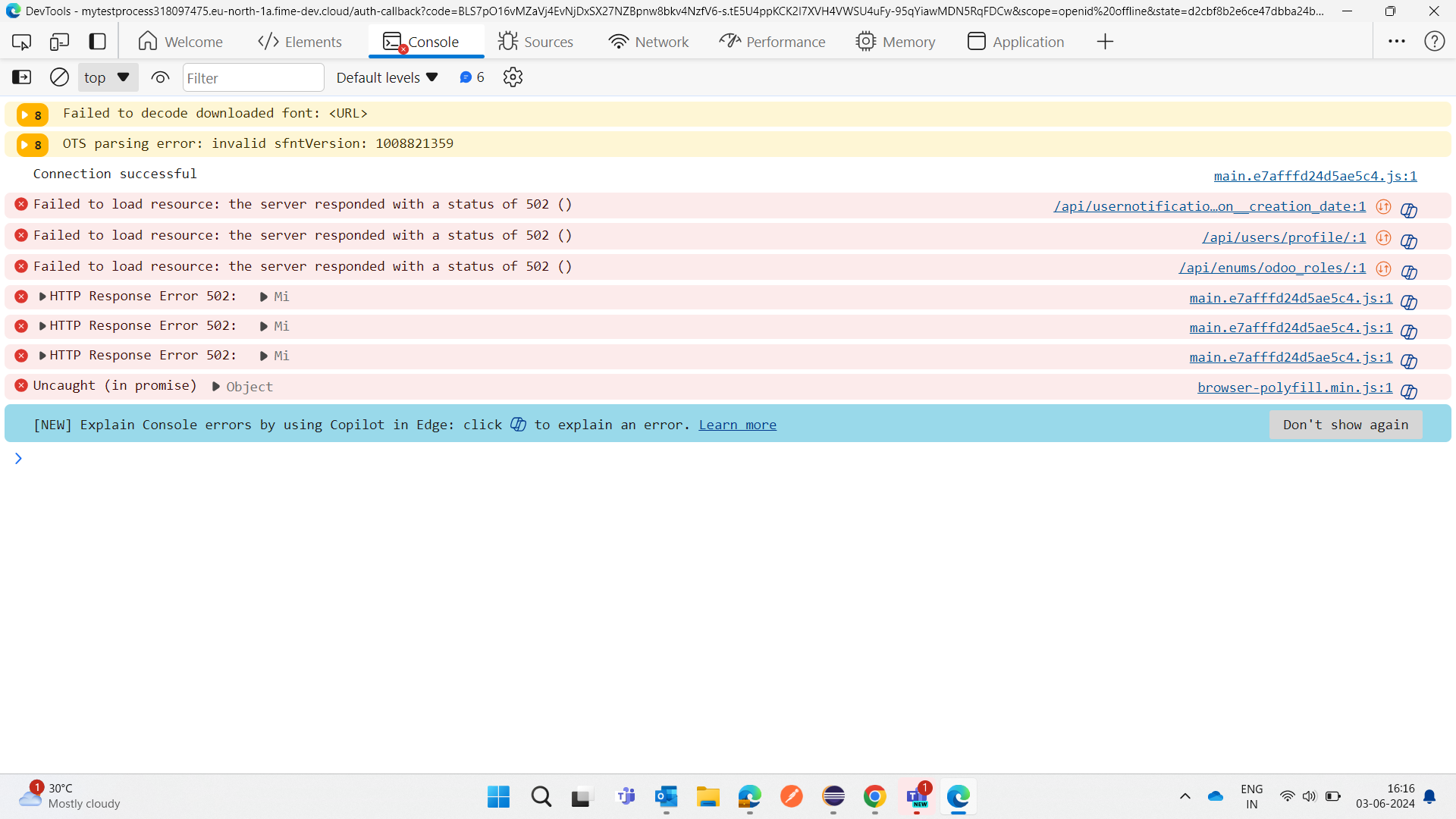The width and height of the screenshot is (1456, 819).
Task: Open Console settings gear icon
Action: tap(513, 77)
